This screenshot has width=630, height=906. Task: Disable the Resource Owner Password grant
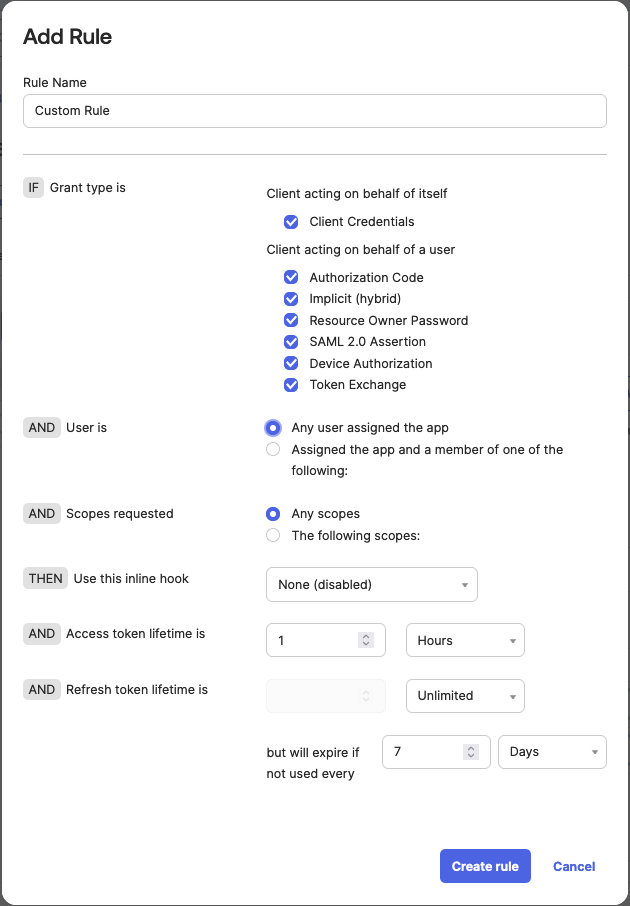(291, 321)
